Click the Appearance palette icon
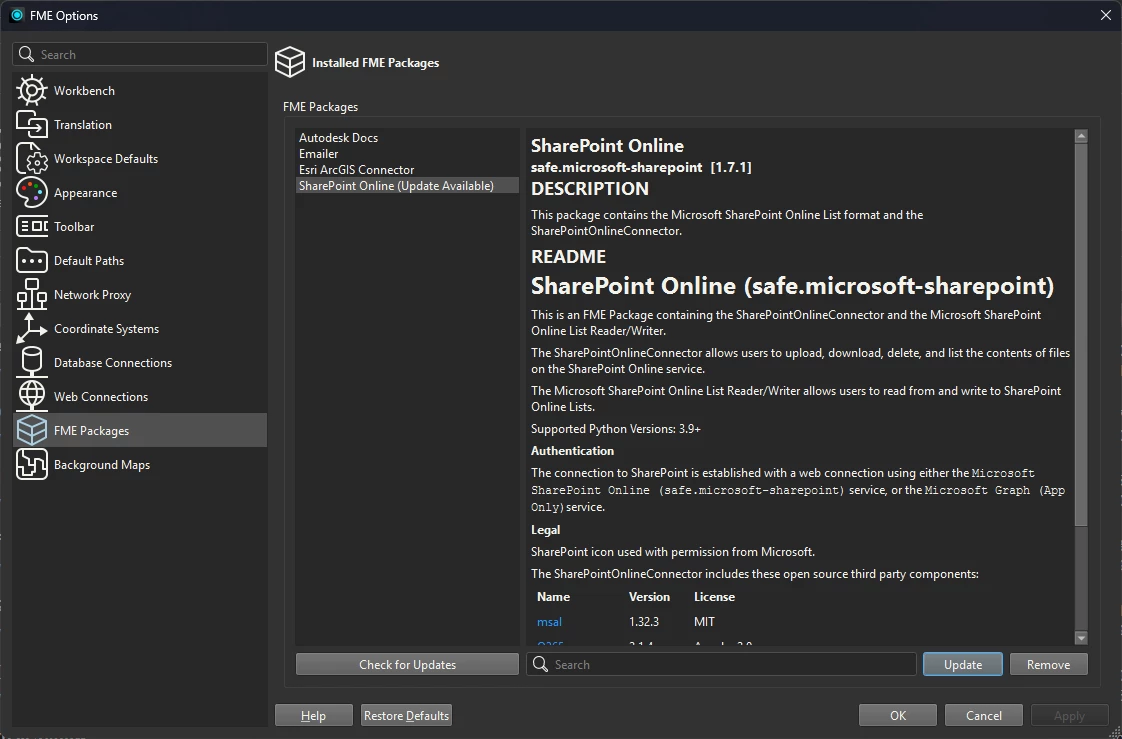The image size is (1122, 739). click(x=31, y=192)
